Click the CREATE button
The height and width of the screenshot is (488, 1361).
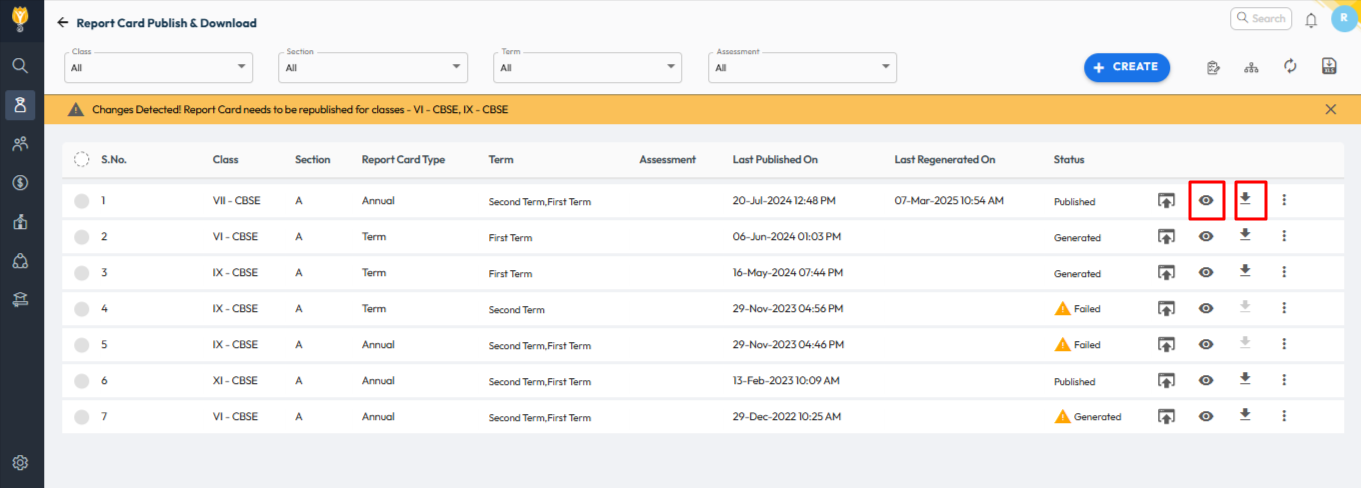click(1126, 67)
